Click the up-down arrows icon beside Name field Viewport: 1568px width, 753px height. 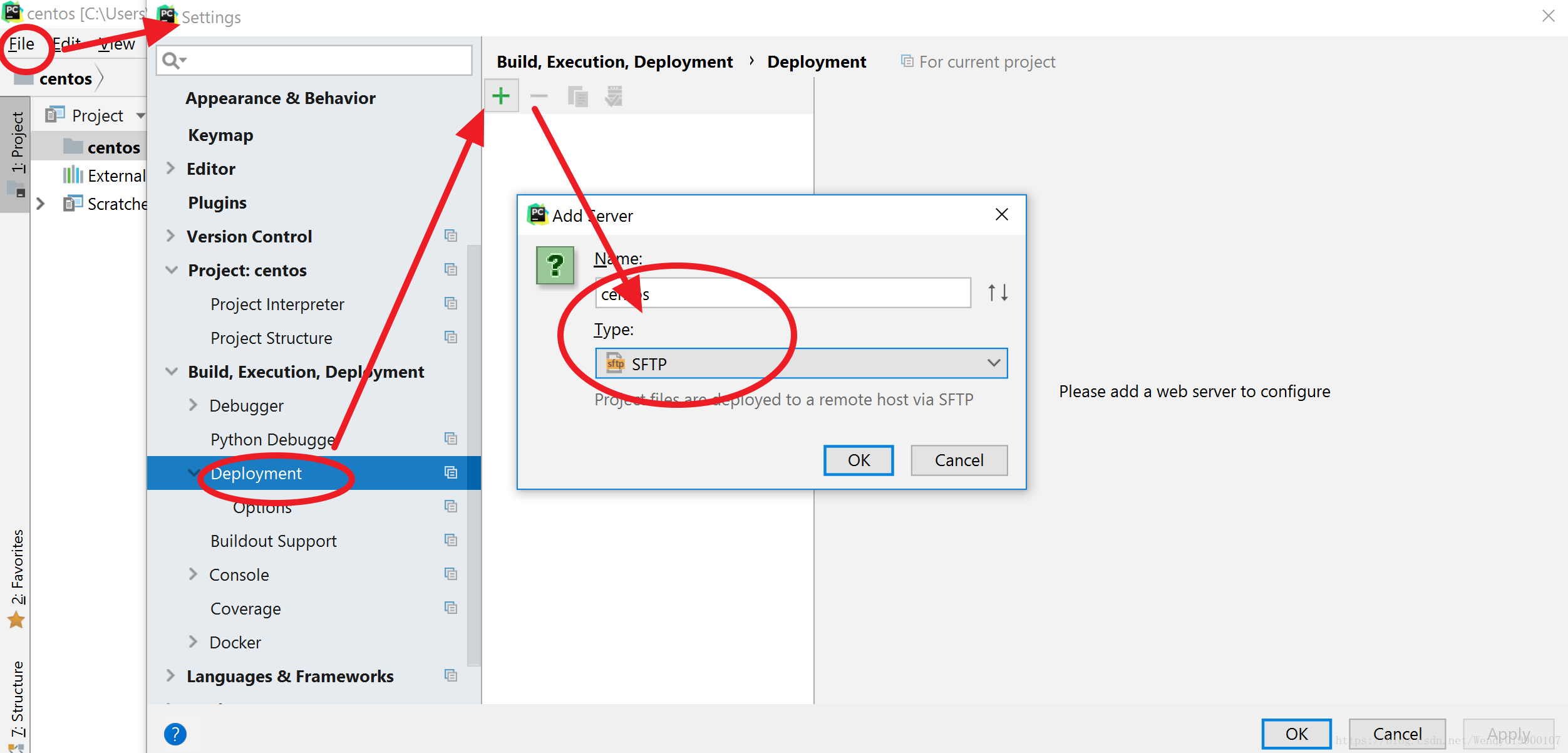click(x=998, y=293)
